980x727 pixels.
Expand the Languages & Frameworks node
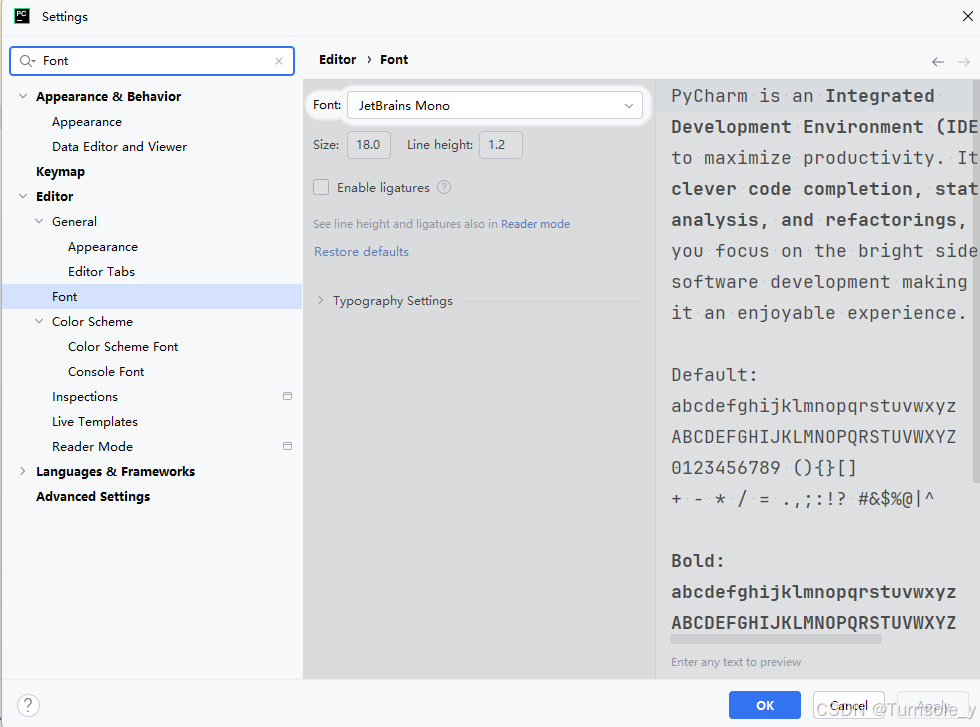click(23, 471)
